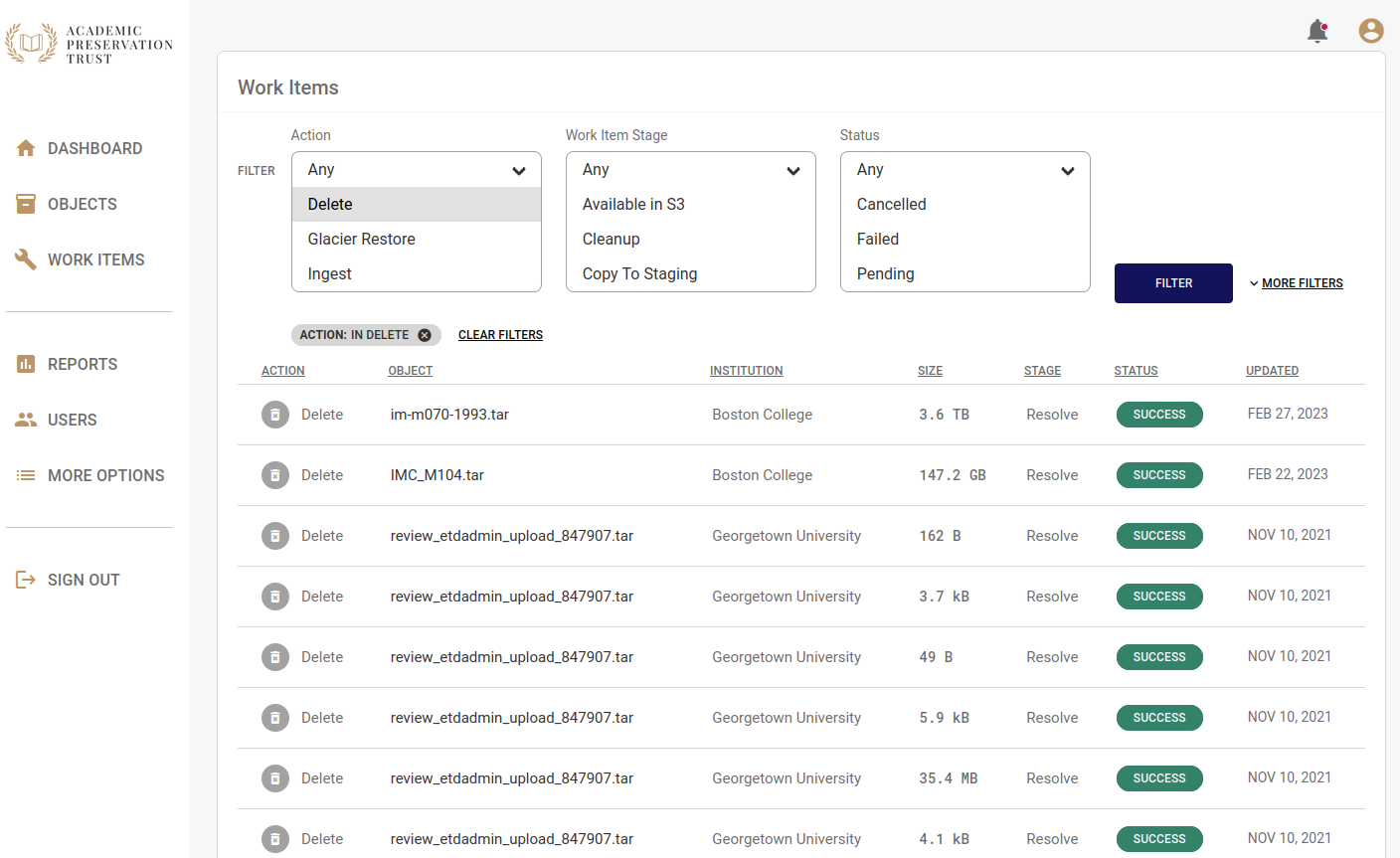Click the Dashboard home icon
This screenshot has height=858, width=1400.
click(x=26, y=148)
